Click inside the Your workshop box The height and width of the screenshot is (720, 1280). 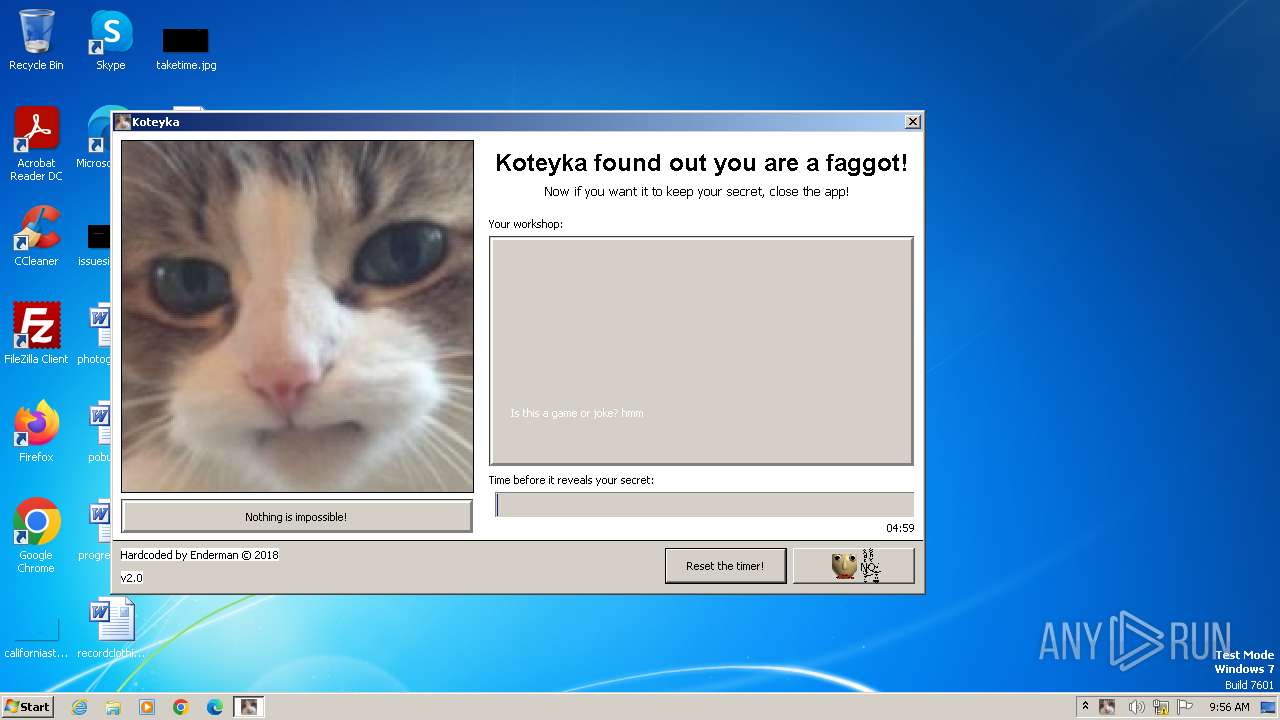pyautogui.click(x=701, y=351)
